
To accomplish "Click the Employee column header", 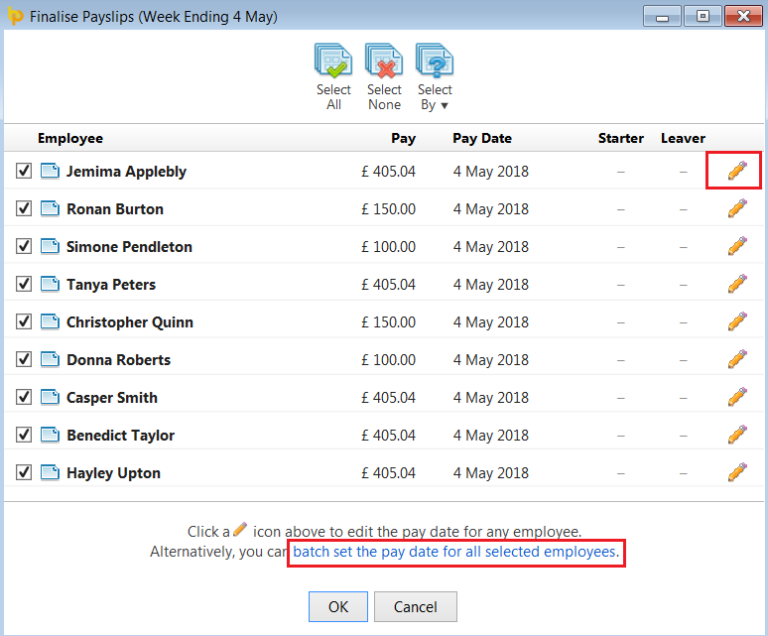I will tap(70, 138).
